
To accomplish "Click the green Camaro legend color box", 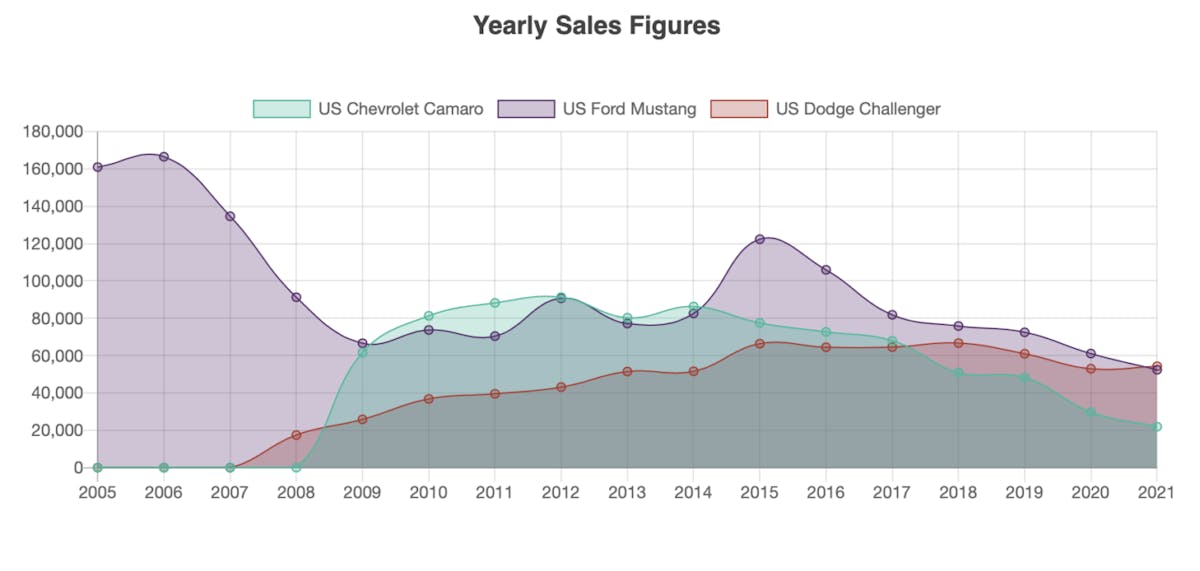I will click(281, 109).
